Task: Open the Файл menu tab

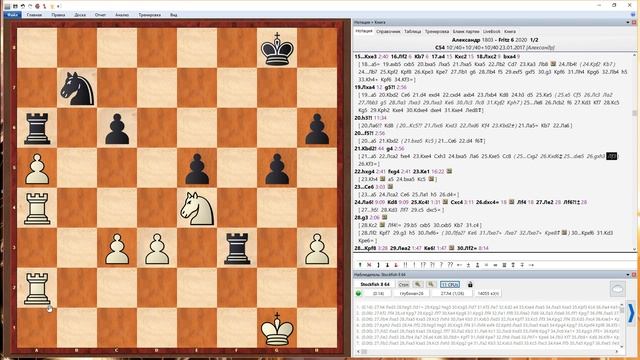Action: 12,15
